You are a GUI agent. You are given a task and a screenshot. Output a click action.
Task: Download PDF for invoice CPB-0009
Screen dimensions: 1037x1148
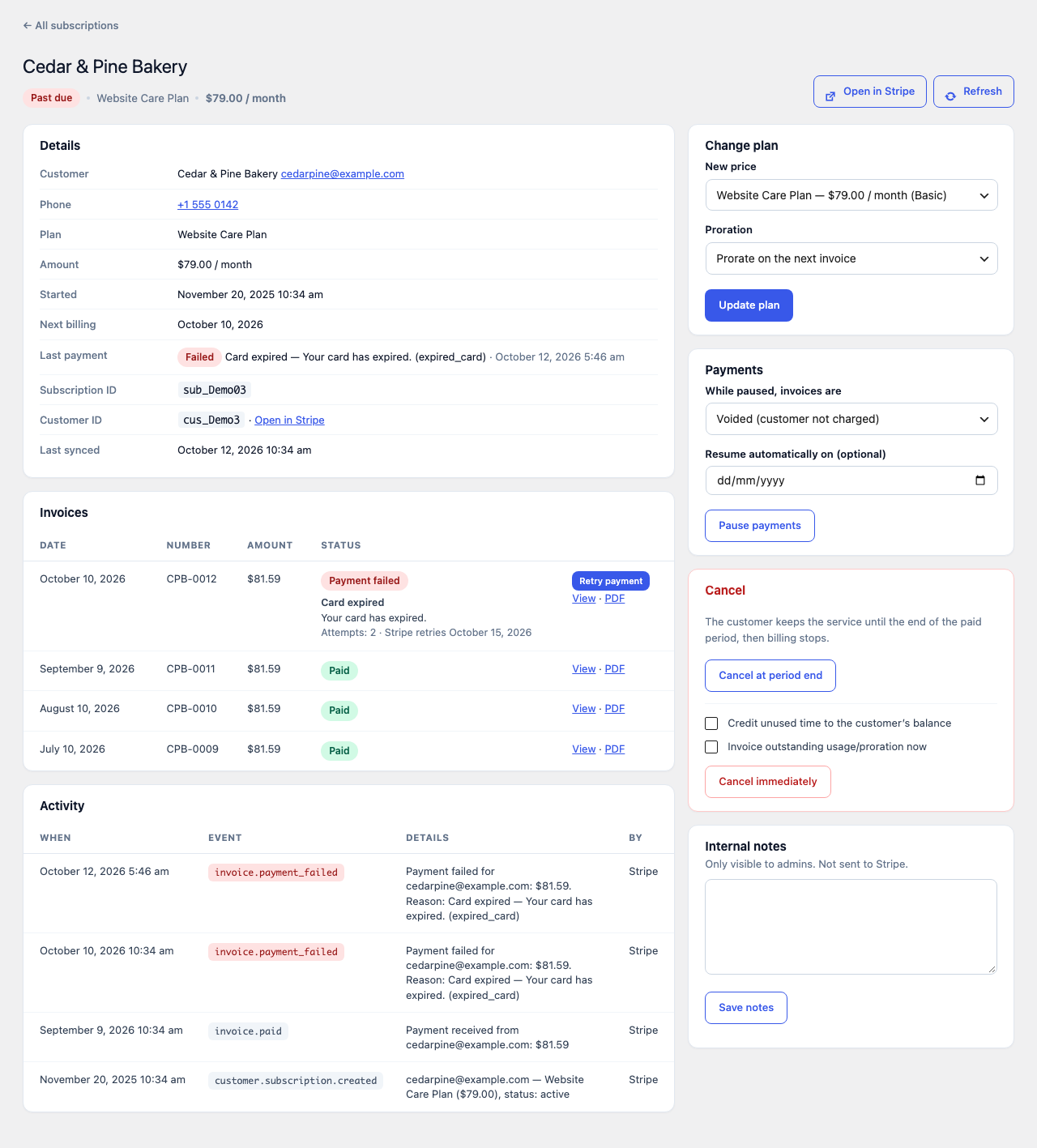click(x=615, y=749)
